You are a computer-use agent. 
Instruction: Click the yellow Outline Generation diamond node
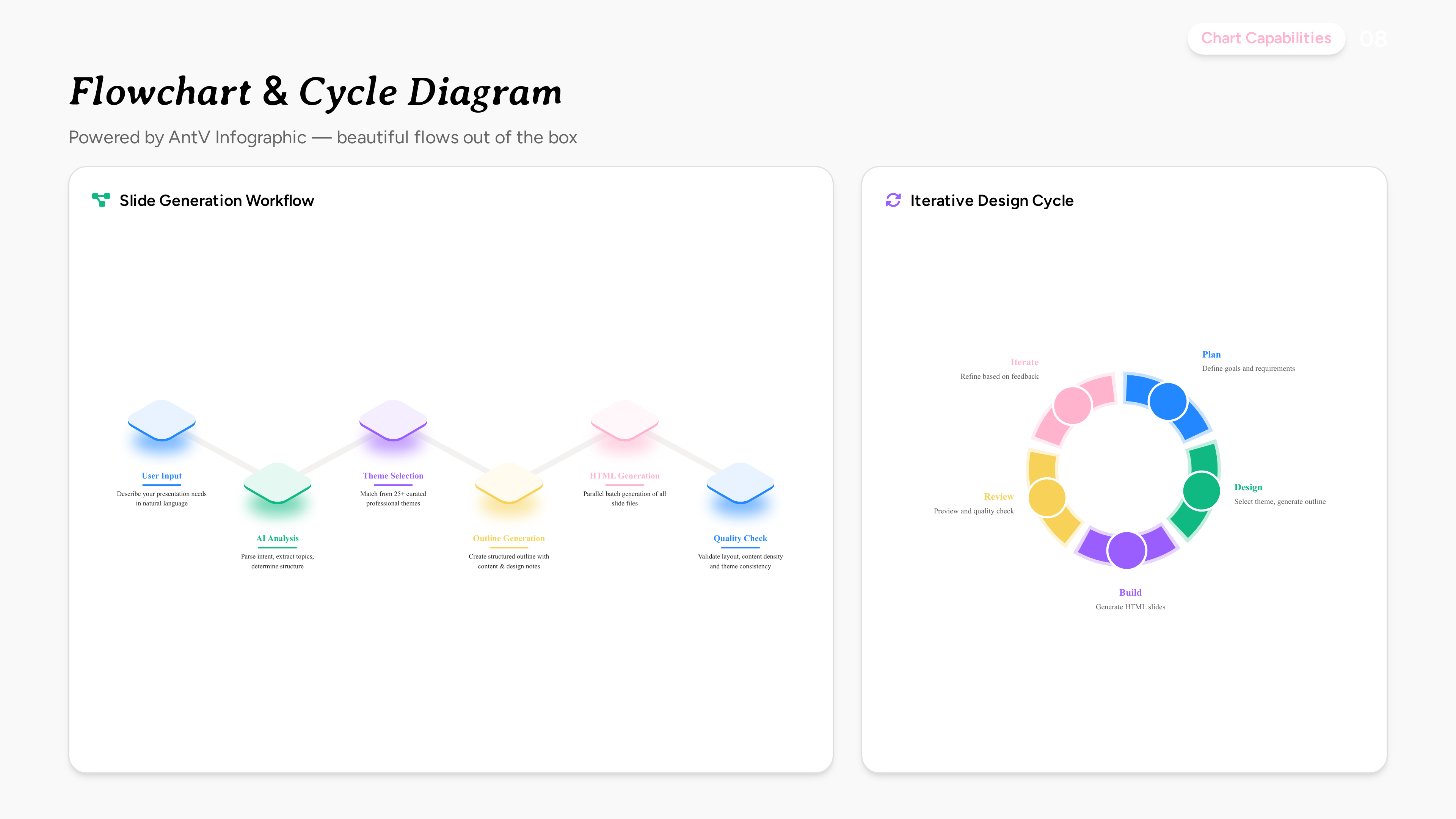click(509, 482)
